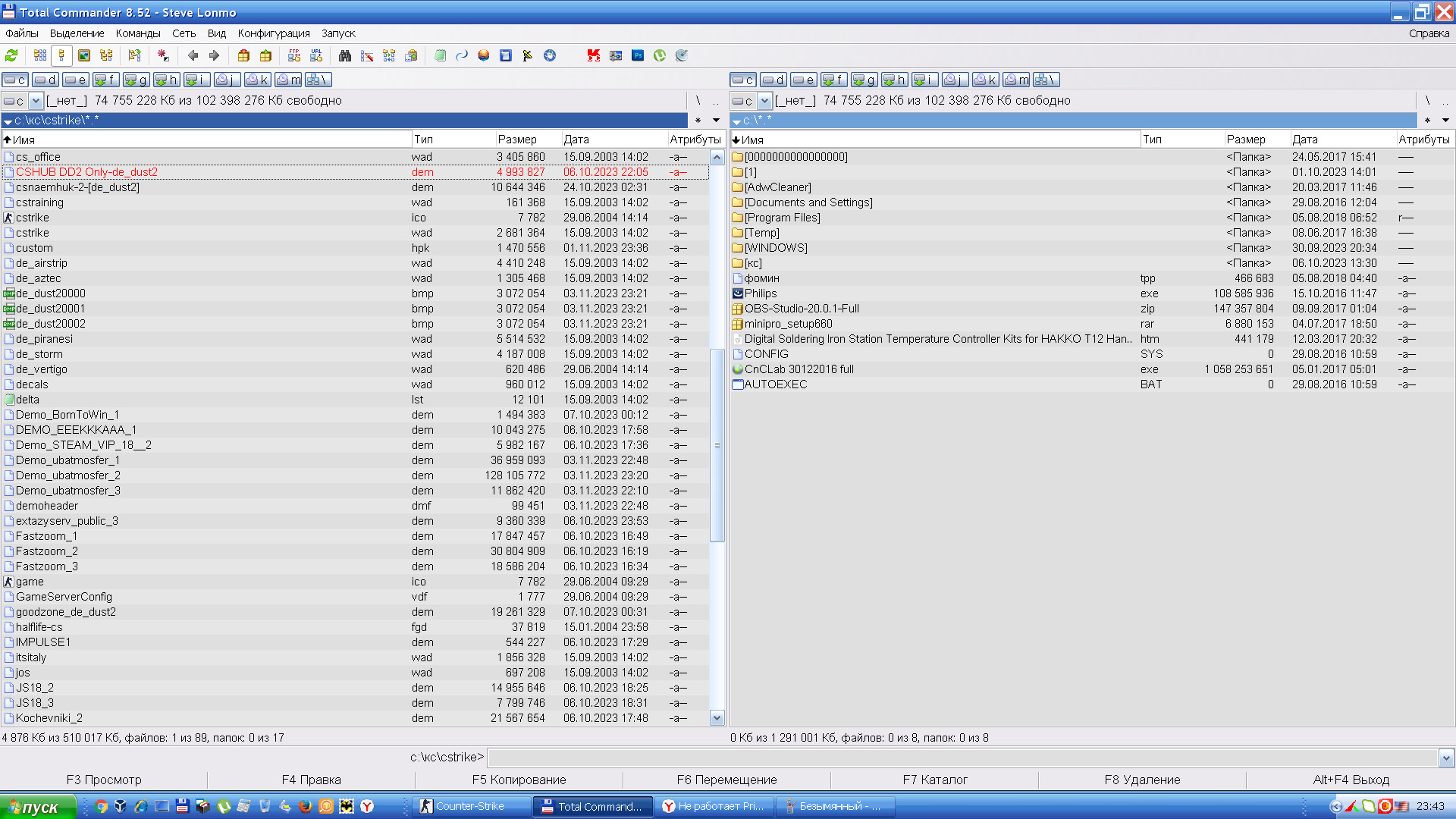1456x819 pixels.
Task: Click the uTorrent launcher icon in toolbar
Action: 660,55
